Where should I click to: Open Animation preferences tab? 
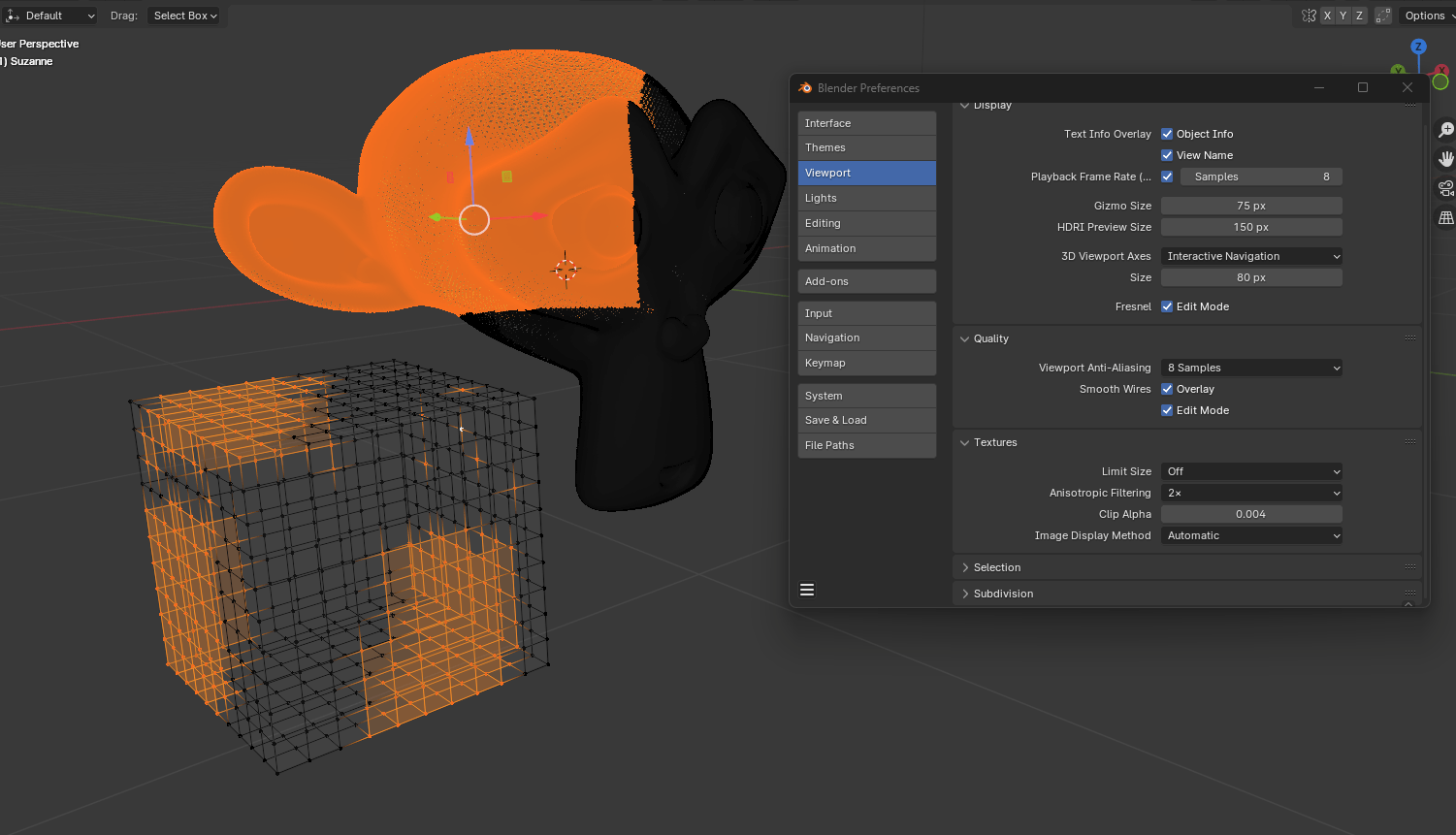pos(867,248)
